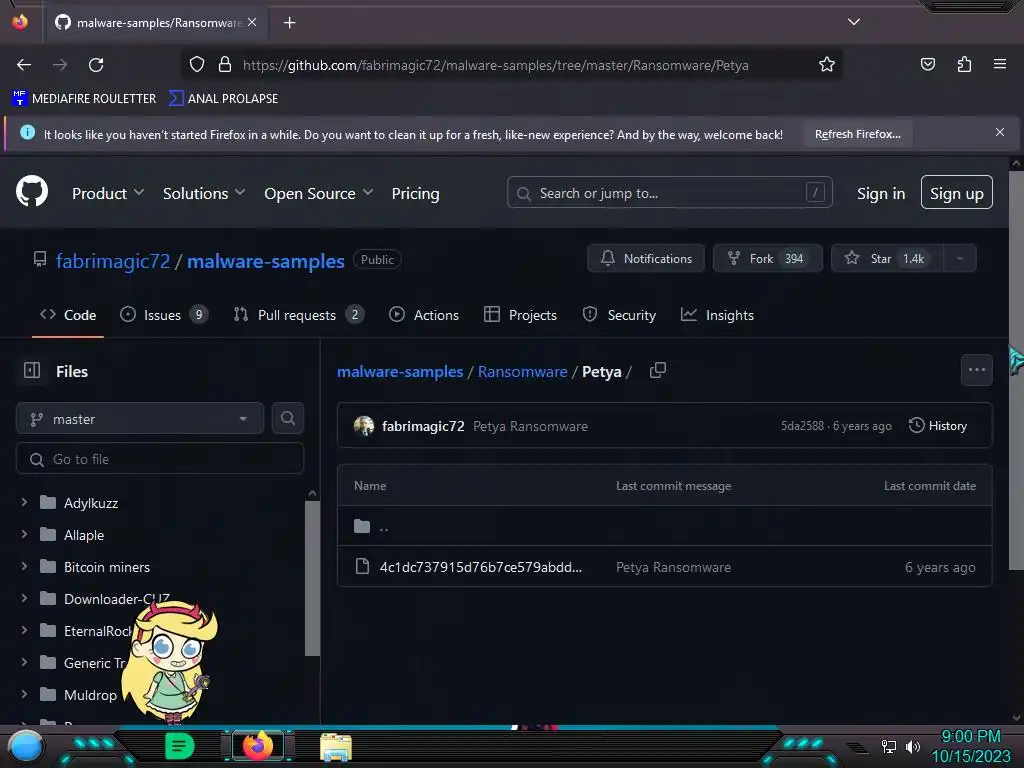Expand the Product menu
1024x768 pixels.
pos(108,193)
